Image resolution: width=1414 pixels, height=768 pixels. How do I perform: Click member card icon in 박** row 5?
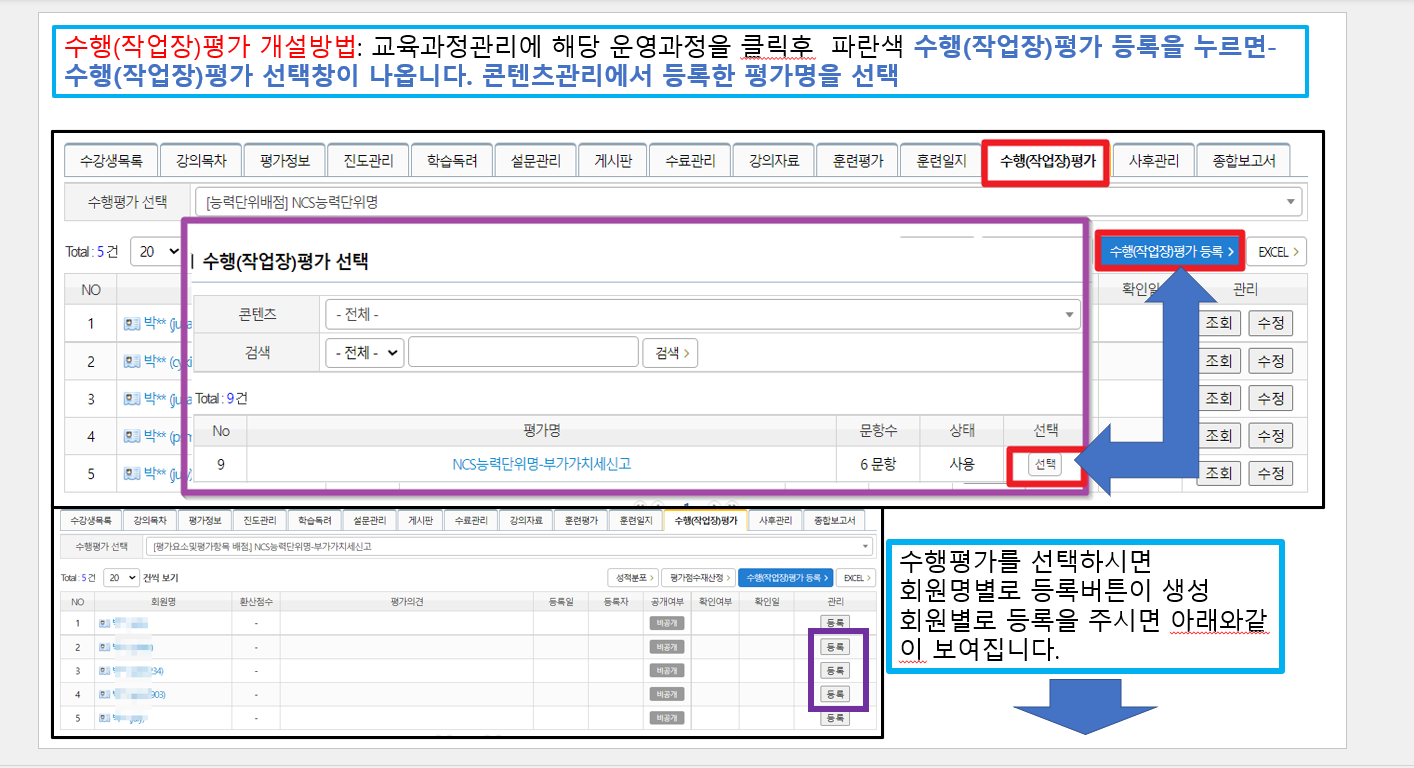[x=132, y=473]
